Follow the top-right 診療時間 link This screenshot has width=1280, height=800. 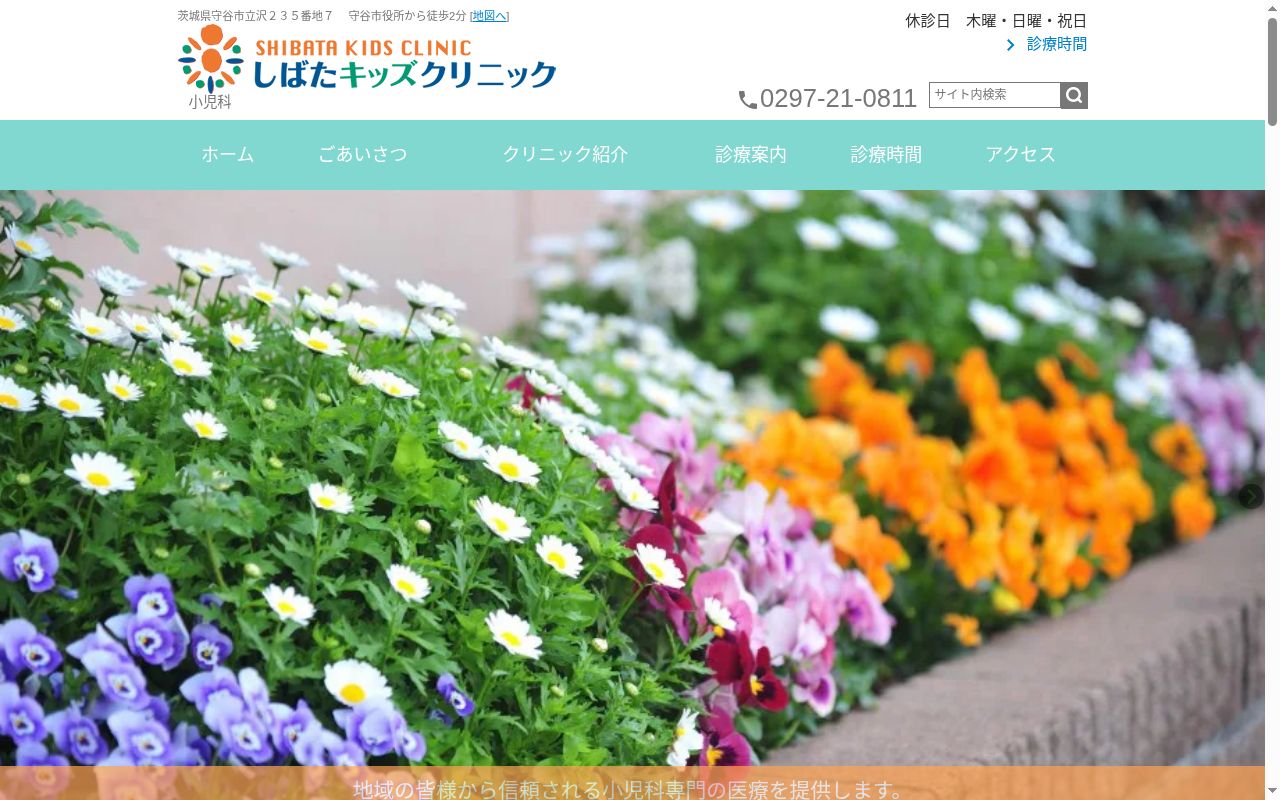point(1057,44)
